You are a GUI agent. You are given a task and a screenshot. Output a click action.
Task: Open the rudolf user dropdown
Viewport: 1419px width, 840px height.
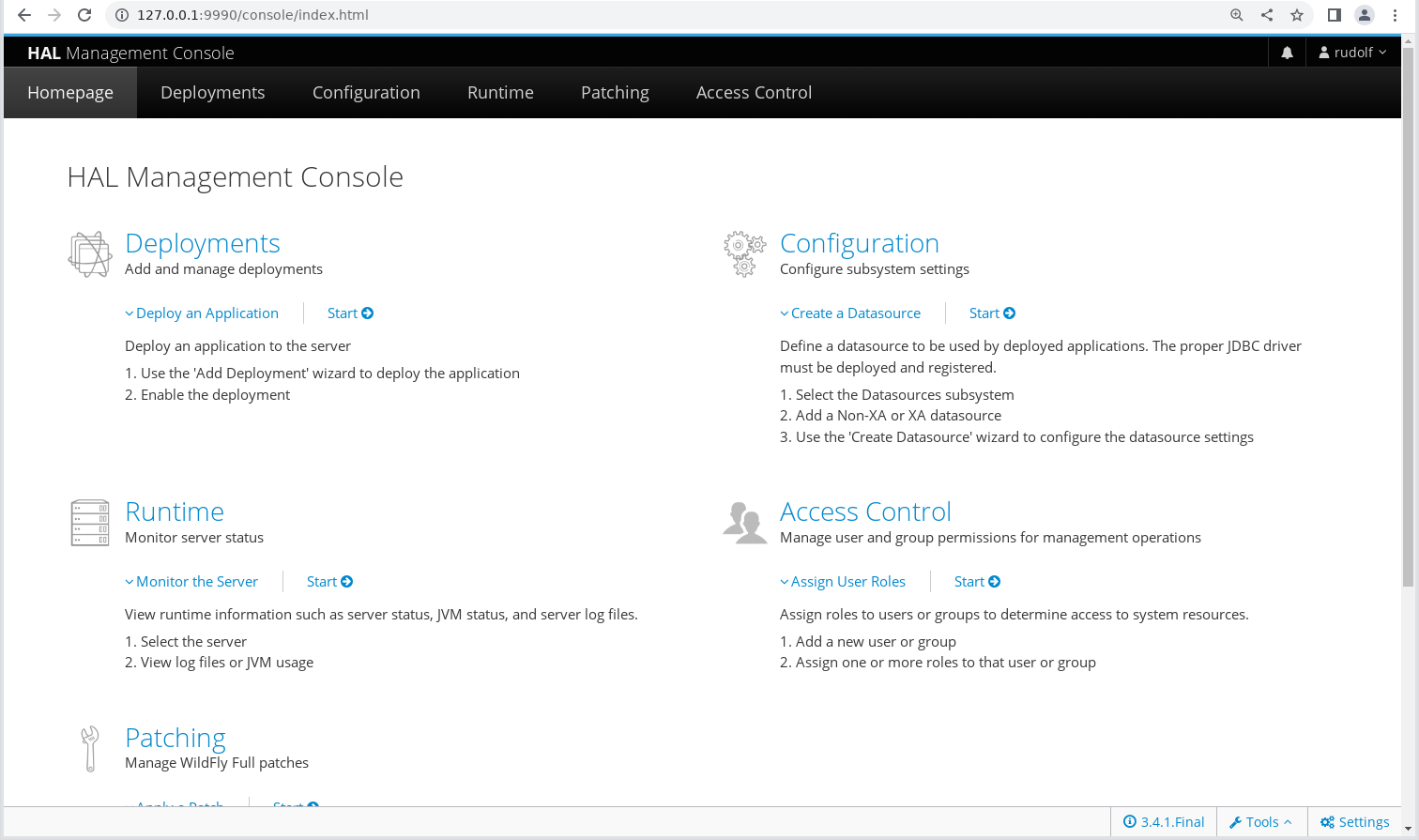1352,53
